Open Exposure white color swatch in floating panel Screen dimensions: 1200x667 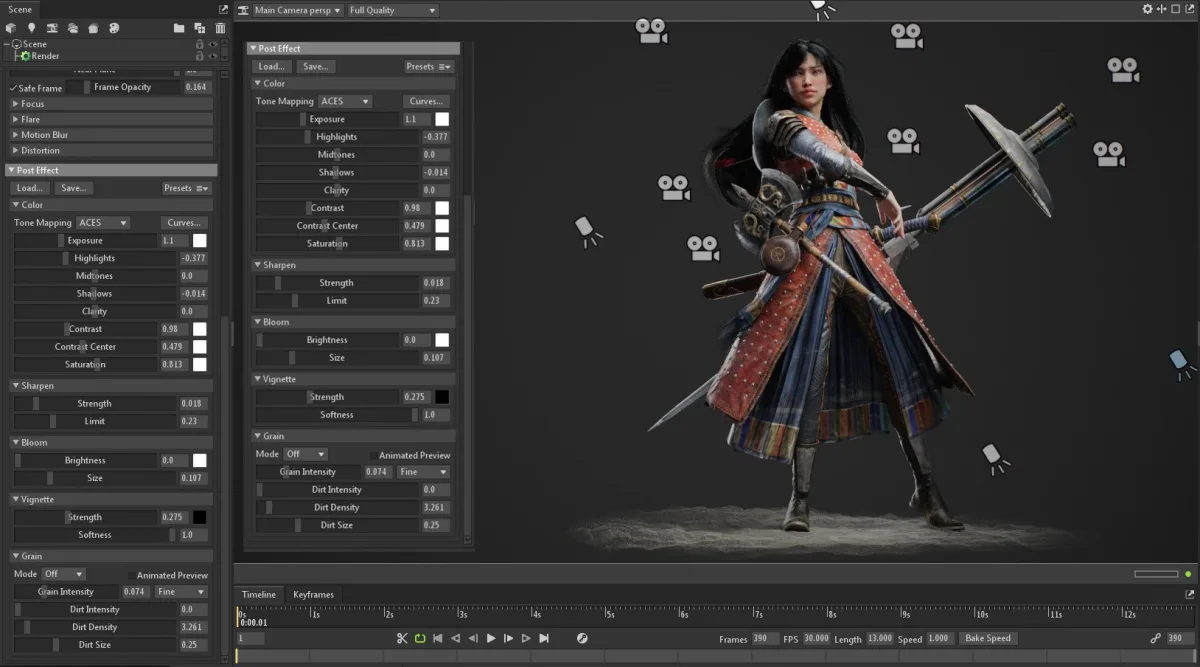[x=442, y=119]
